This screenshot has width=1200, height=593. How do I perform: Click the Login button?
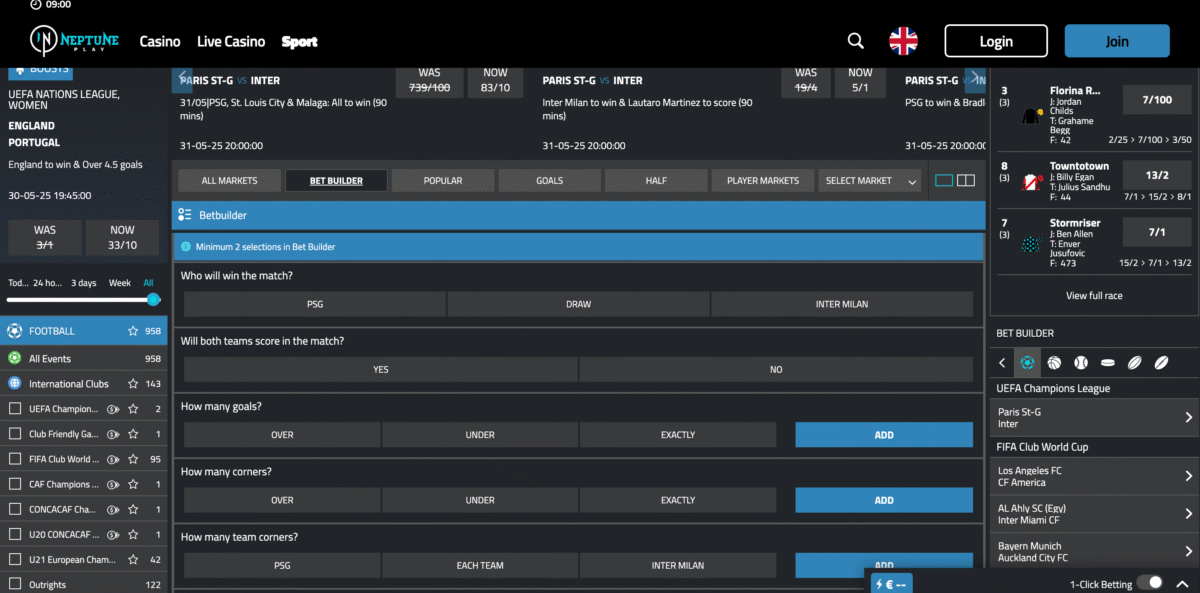tap(996, 41)
